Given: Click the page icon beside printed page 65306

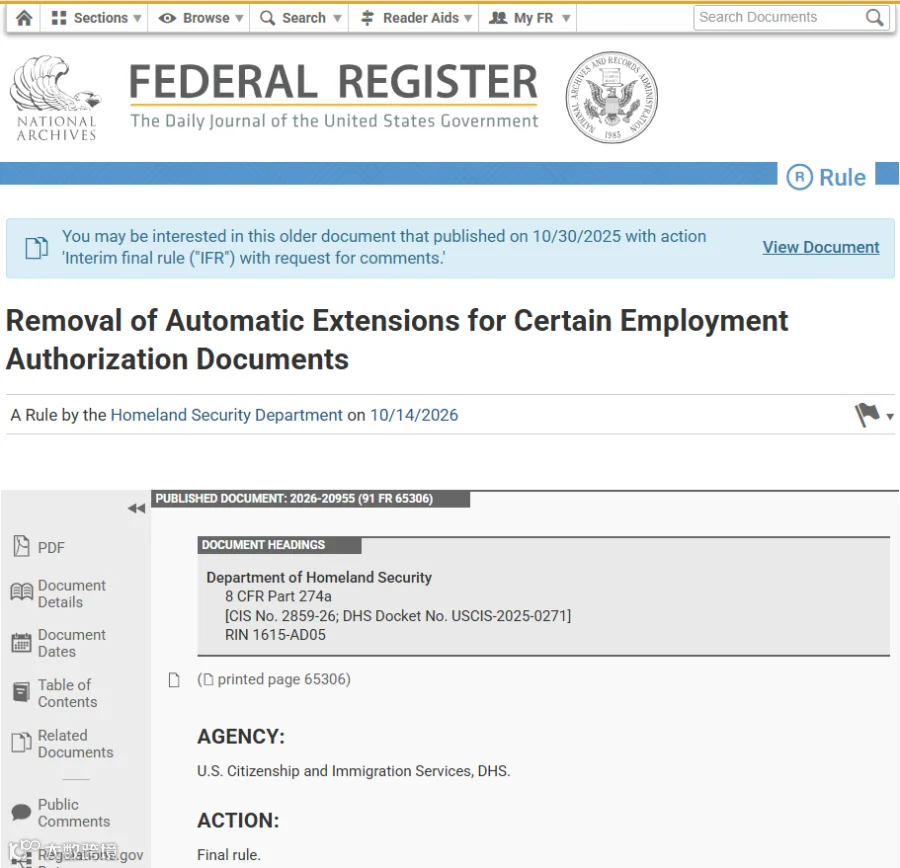Looking at the screenshot, I should coord(174,680).
